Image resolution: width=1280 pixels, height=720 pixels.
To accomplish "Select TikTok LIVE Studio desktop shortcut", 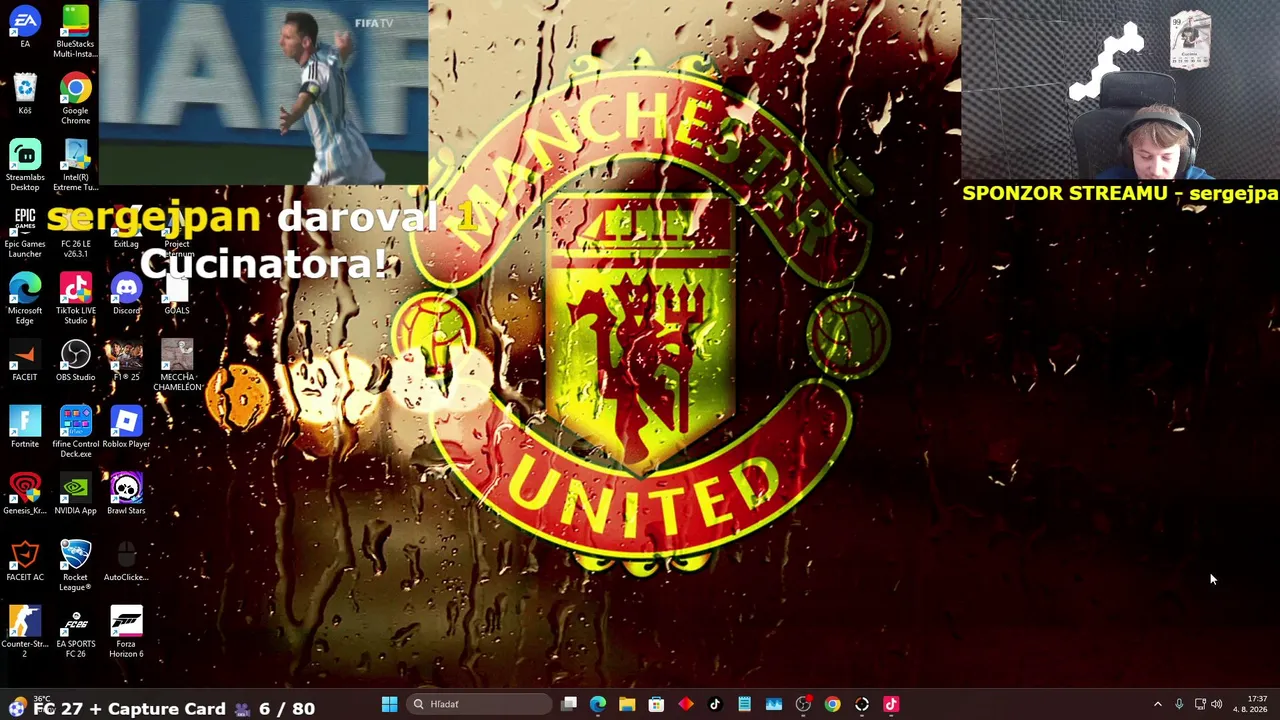I will tap(75, 298).
